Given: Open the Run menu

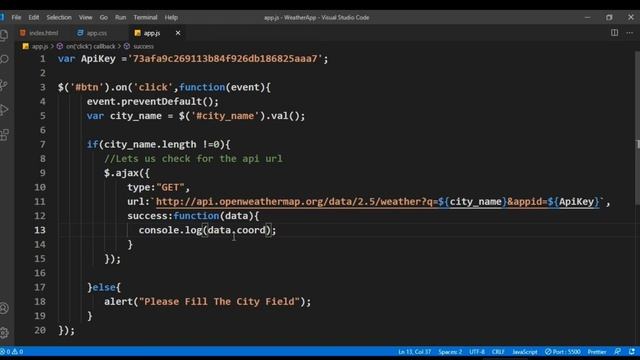Looking at the screenshot, I should pos(120,18).
